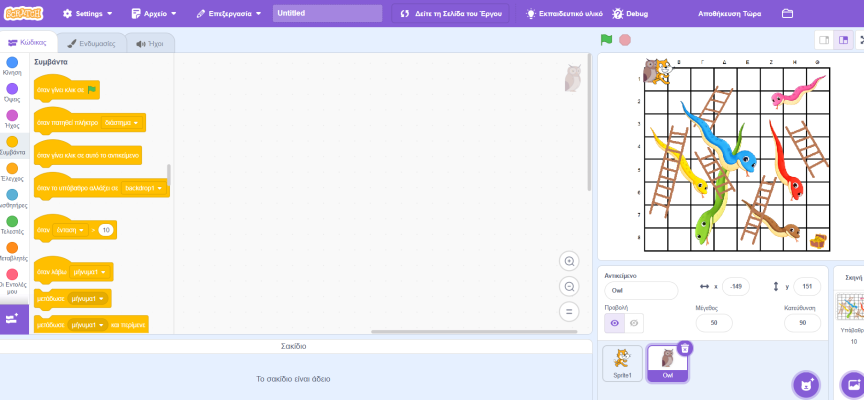Select the Sprite1 cat thumbnail
The height and width of the screenshot is (400, 864).
(622, 363)
